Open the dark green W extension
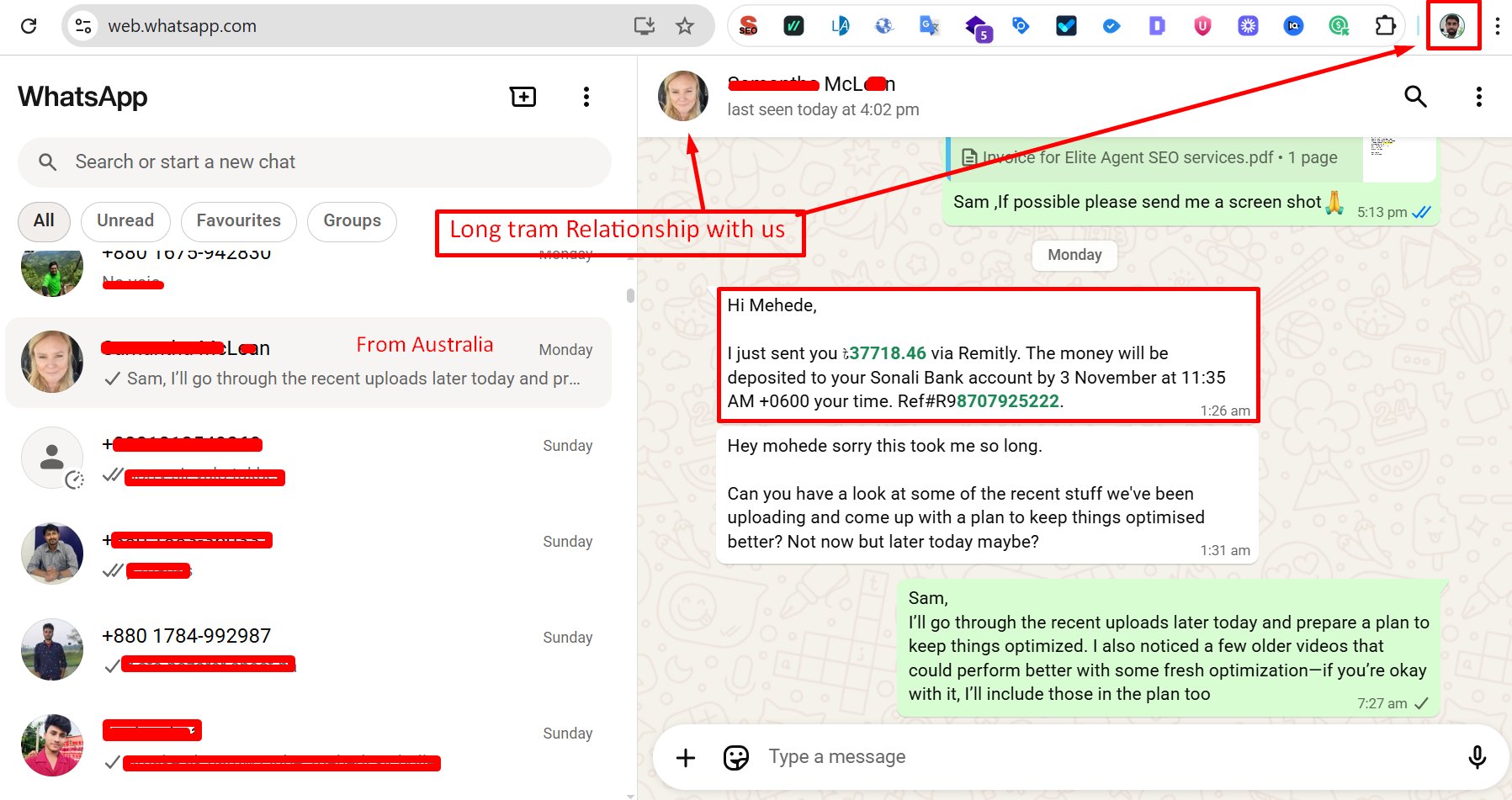The height and width of the screenshot is (800, 1512). (793, 26)
